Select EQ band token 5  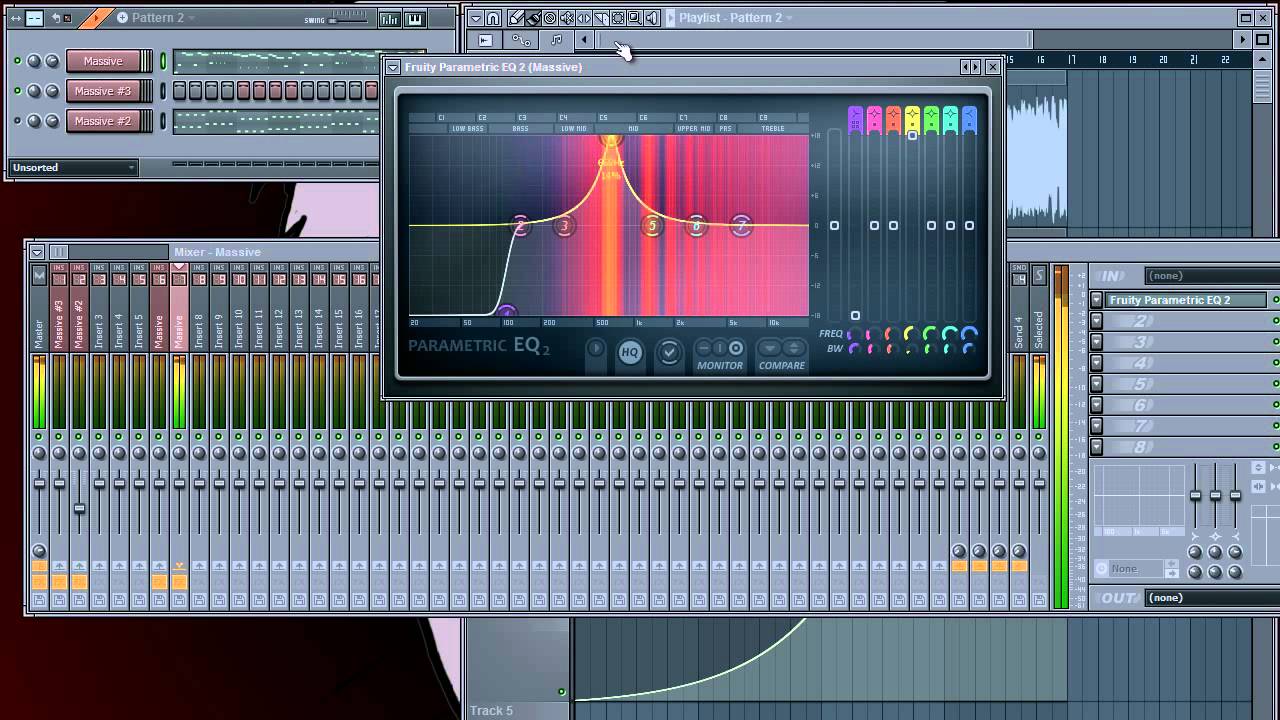click(652, 226)
